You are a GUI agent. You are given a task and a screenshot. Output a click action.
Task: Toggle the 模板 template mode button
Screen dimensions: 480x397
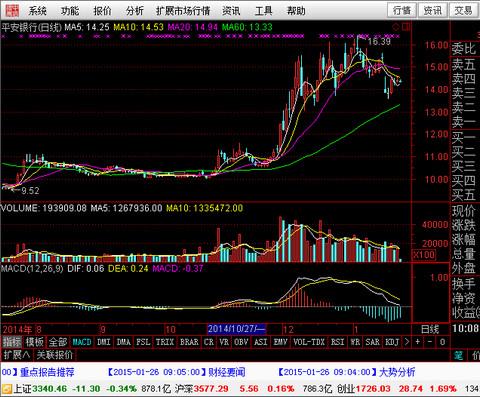(x=35, y=342)
